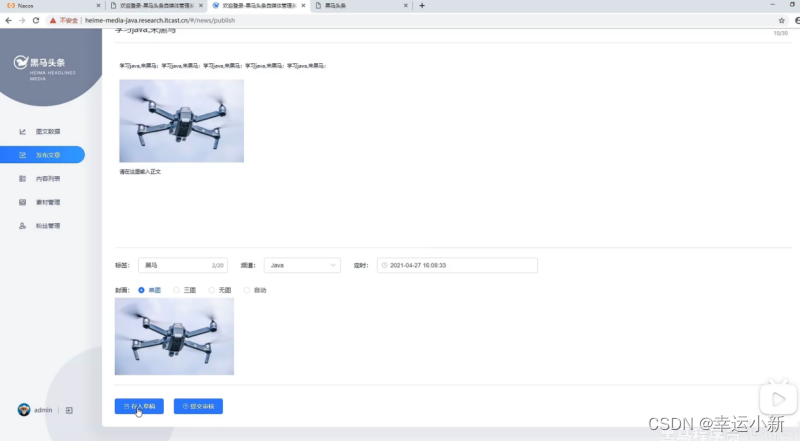Reload the page
The image size is (800, 442).
pos(36,20)
